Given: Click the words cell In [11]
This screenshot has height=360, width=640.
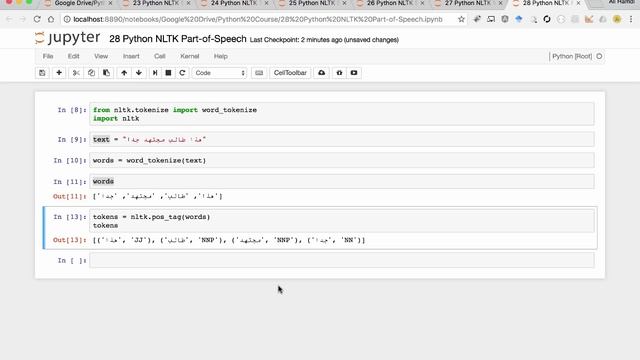Looking at the screenshot, I should coord(342,181).
